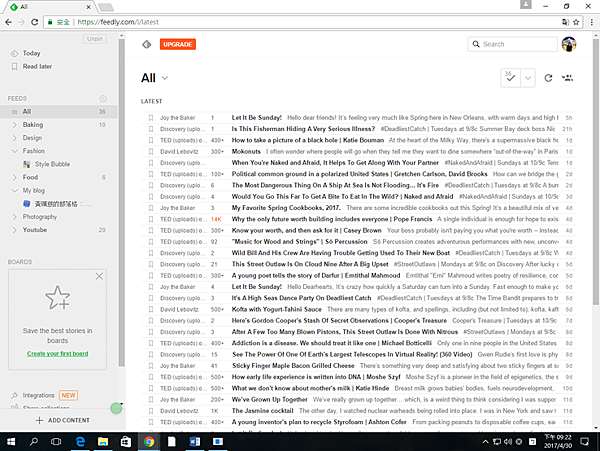Open the Windows Start menu
The image size is (600, 451).
(x=11, y=442)
